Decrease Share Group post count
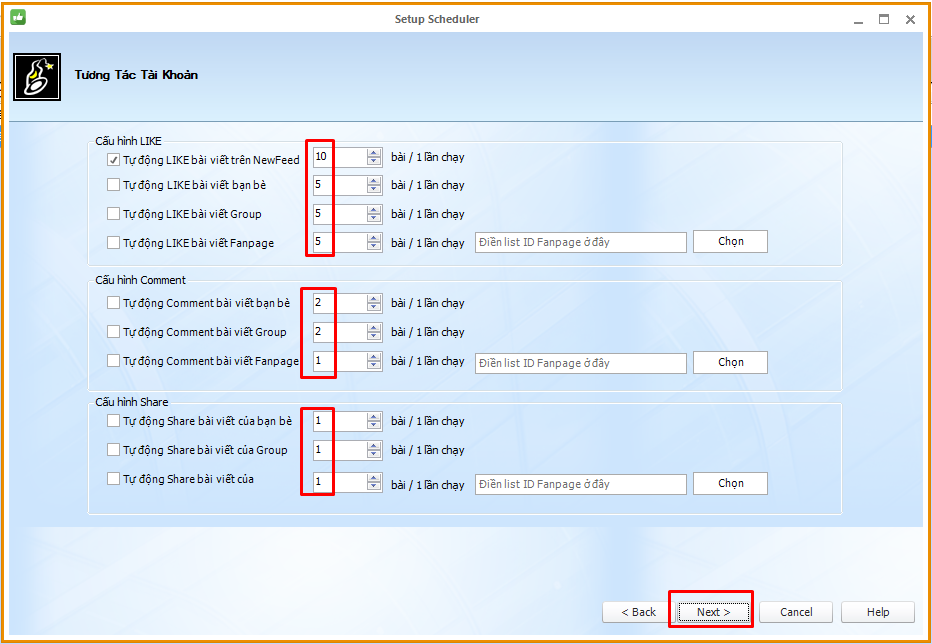 coord(374,454)
